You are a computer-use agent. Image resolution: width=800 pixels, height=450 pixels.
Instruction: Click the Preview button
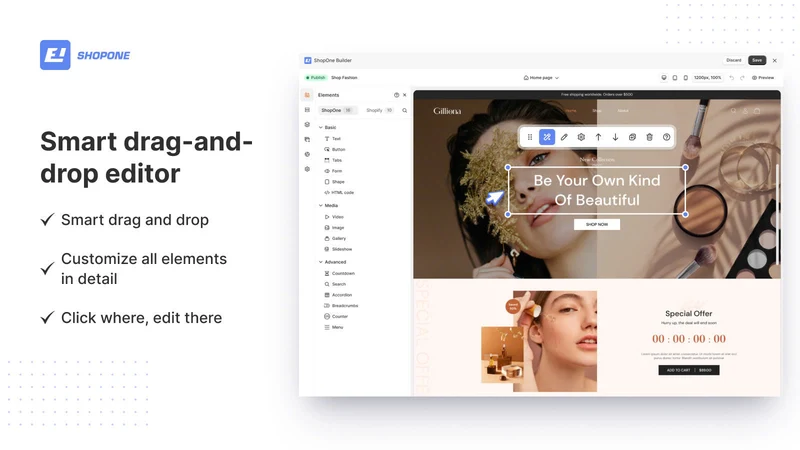click(763, 78)
